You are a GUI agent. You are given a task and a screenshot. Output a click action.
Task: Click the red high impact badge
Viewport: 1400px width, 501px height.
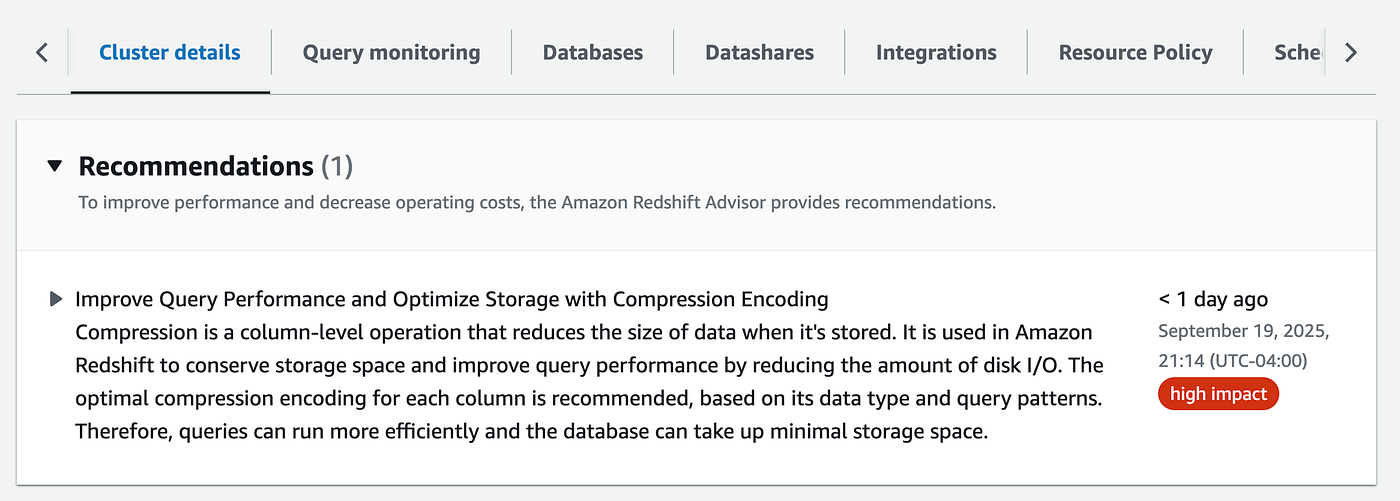click(1218, 394)
